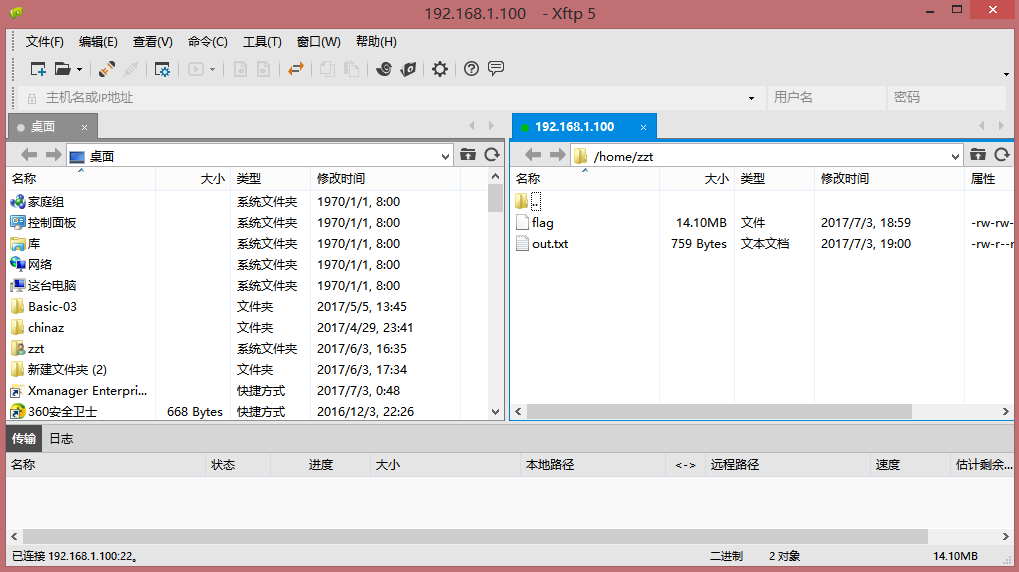Sort remote files by 大小 column
This screenshot has width=1019, height=572.
coord(697,179)
